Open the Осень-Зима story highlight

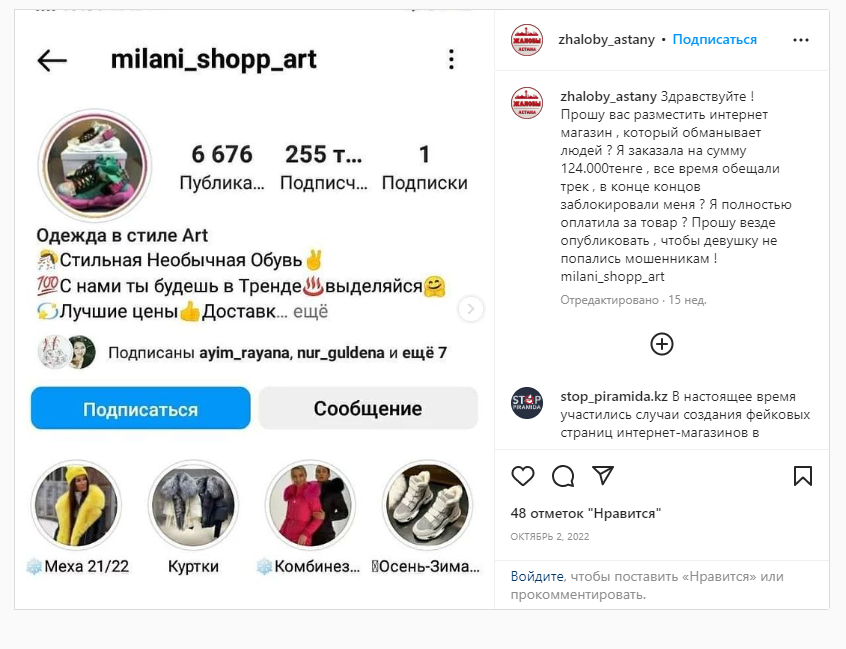tap(427, 505)
